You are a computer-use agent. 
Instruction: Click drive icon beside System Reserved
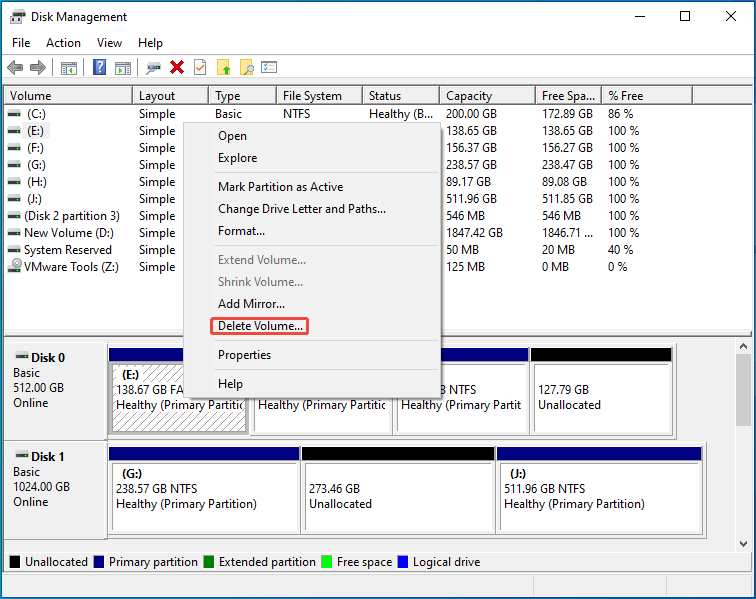[x=14, y=250]
